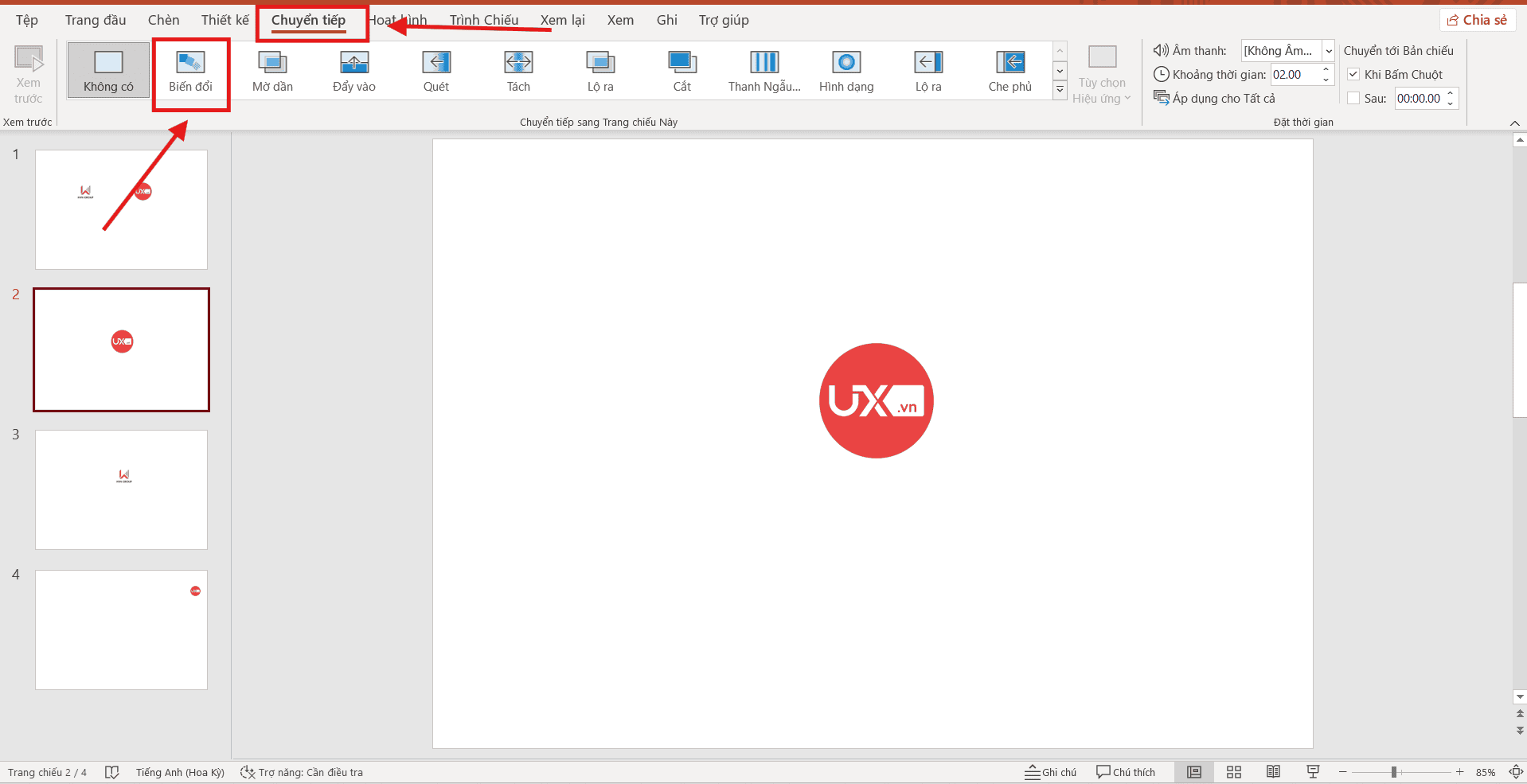Screen dimensions: 1527x784
Task: Uncheck Khi Bấm Chuột option
Action: coord(1353,74)
